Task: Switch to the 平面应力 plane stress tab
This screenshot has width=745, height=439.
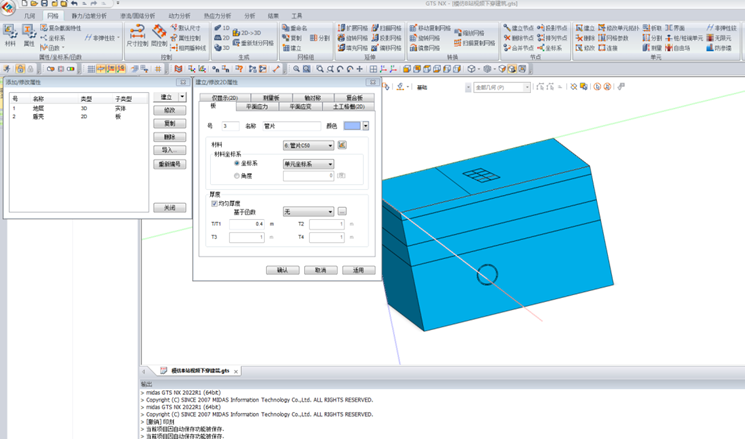Action: click(x=257, y=106)
